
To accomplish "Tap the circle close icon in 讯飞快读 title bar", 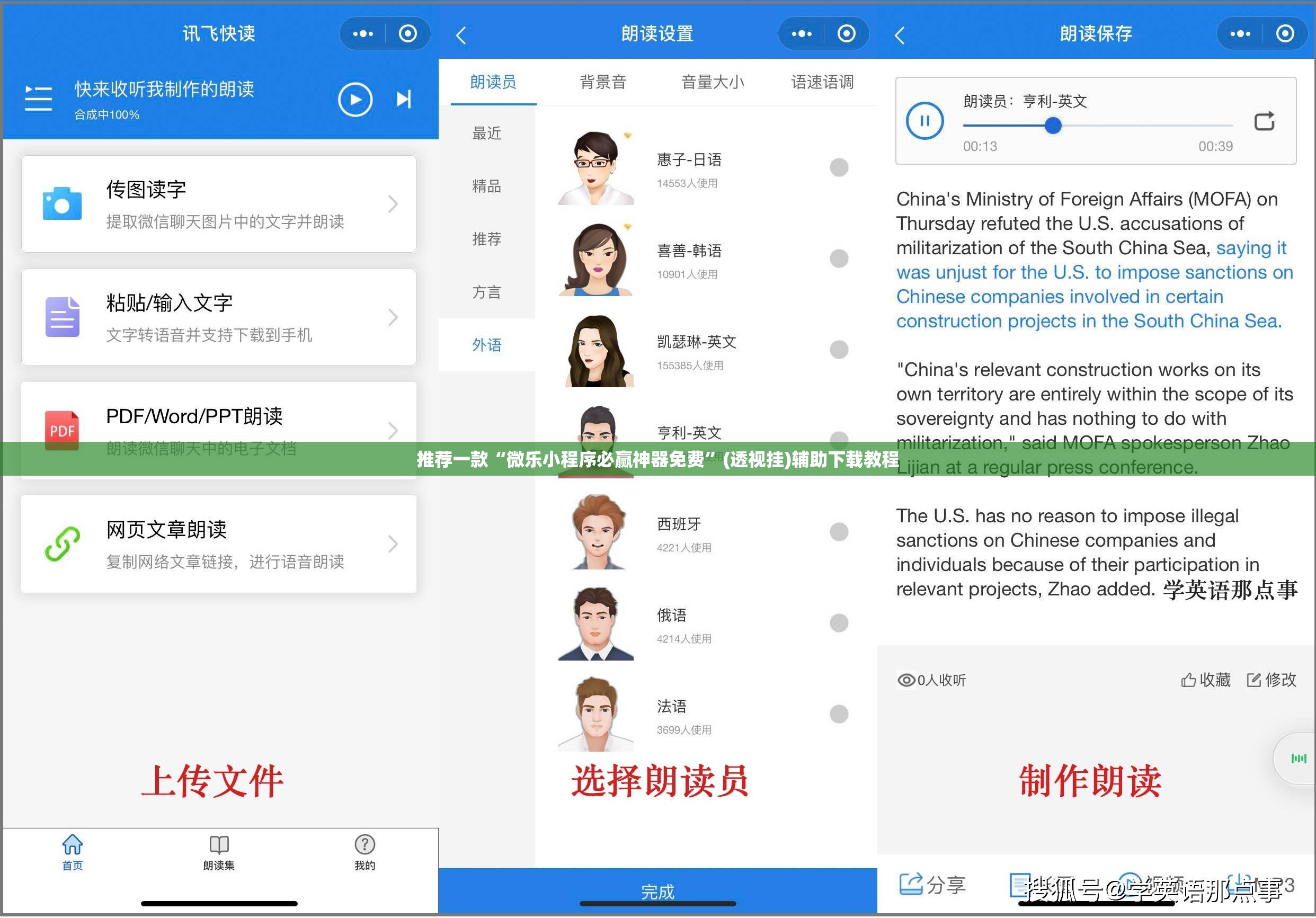I will tap(407, 34).
